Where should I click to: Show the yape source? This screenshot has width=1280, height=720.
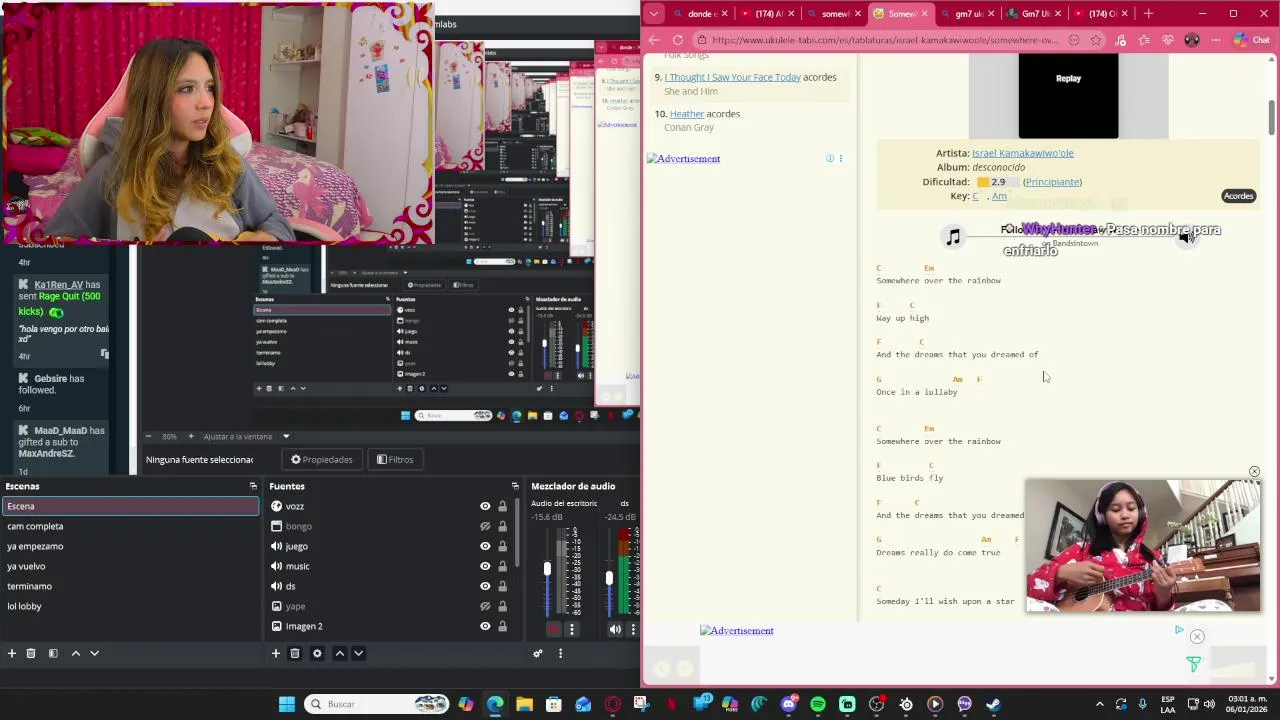[485, 606]
